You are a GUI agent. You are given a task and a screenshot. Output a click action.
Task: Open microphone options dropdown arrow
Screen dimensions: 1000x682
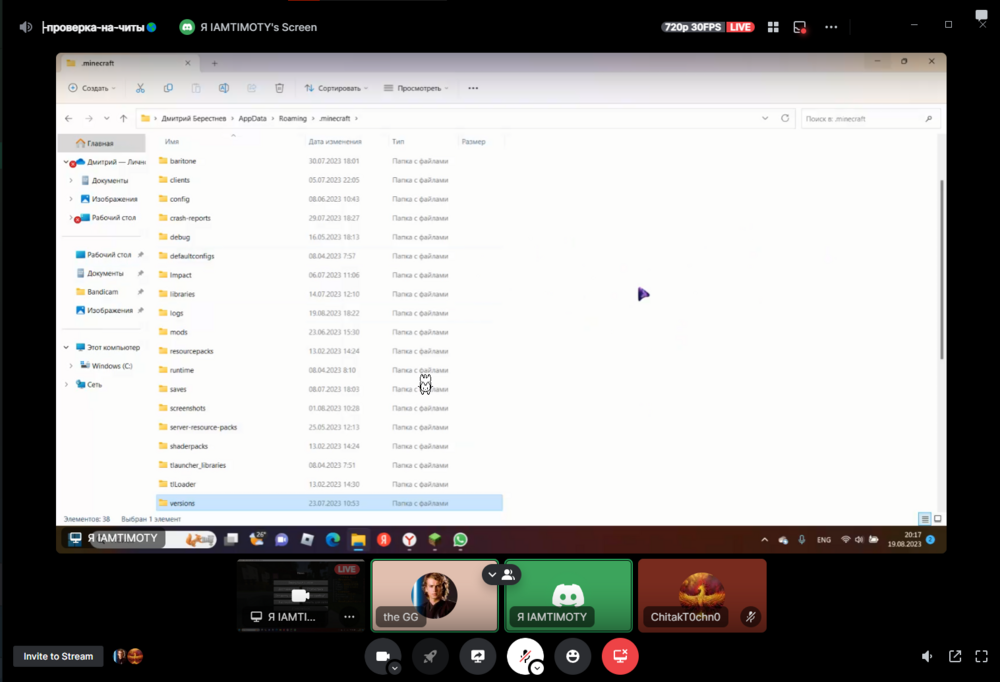[538, 668]
